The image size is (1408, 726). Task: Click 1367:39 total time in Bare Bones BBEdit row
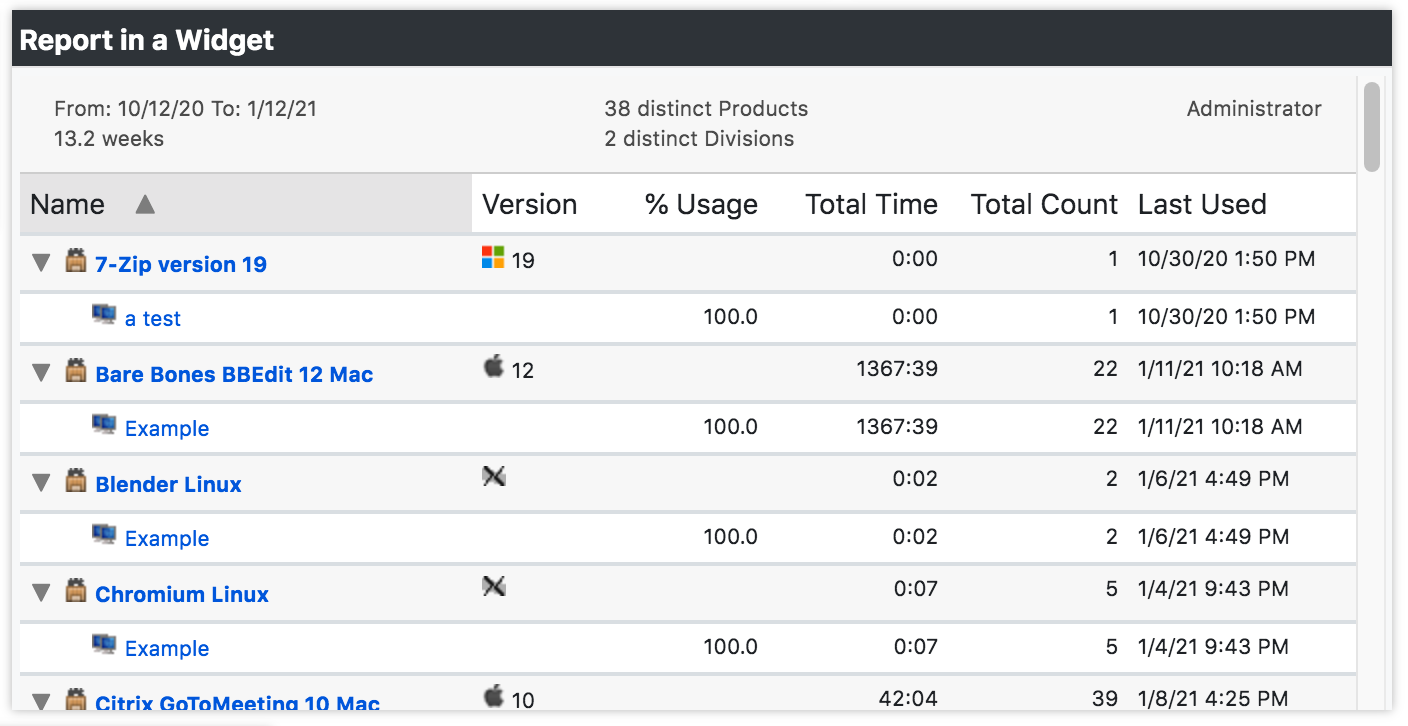[x=897, y=369]
